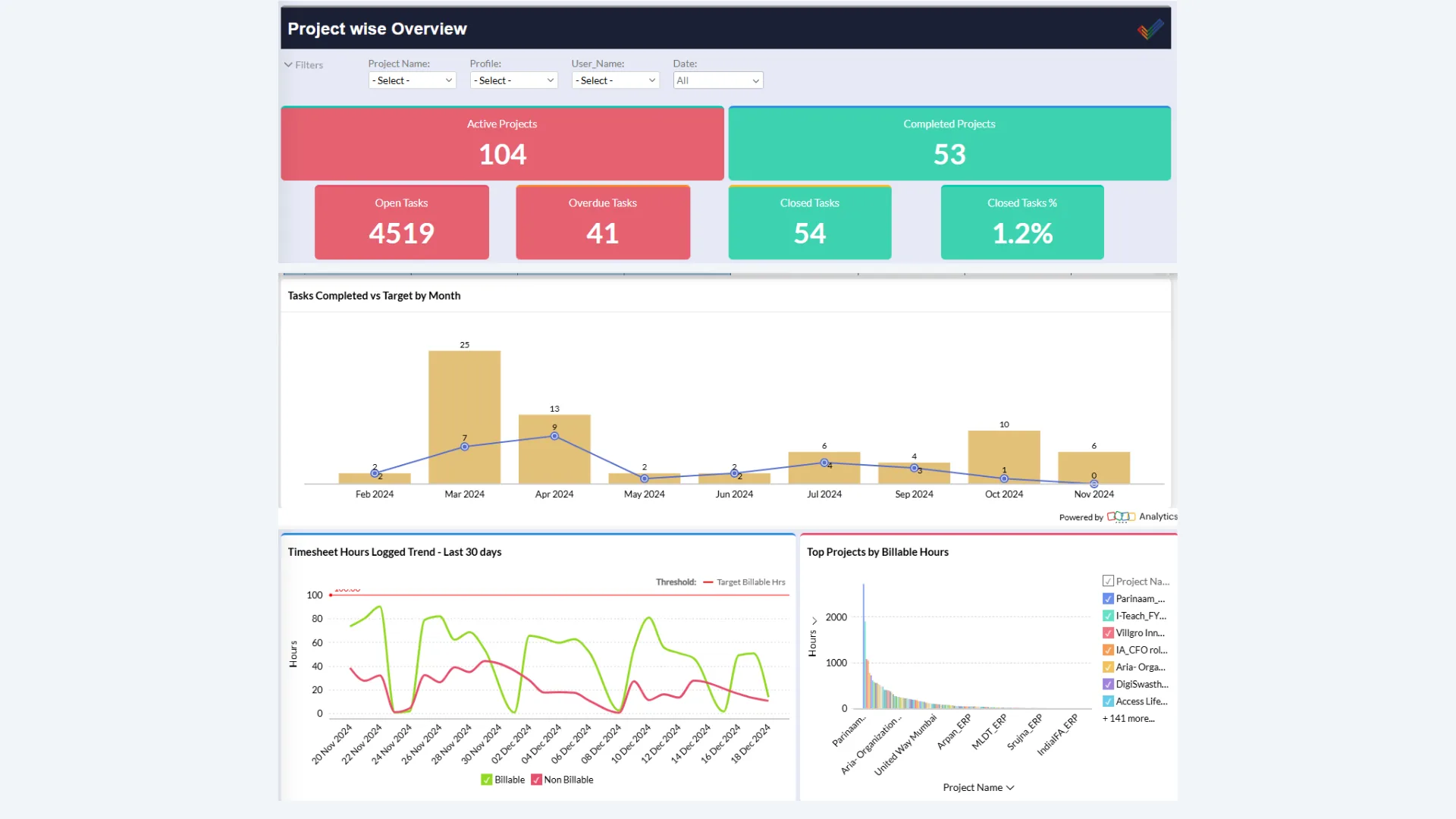Click the Target Billable Hrs threshold legend

pyautogui.click(x=744, y=582)
